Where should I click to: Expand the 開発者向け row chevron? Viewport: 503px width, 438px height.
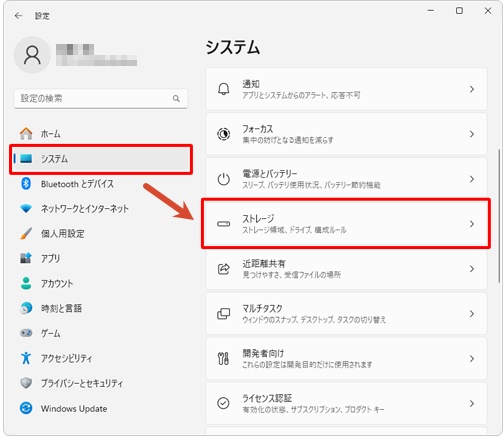(472, 359)
